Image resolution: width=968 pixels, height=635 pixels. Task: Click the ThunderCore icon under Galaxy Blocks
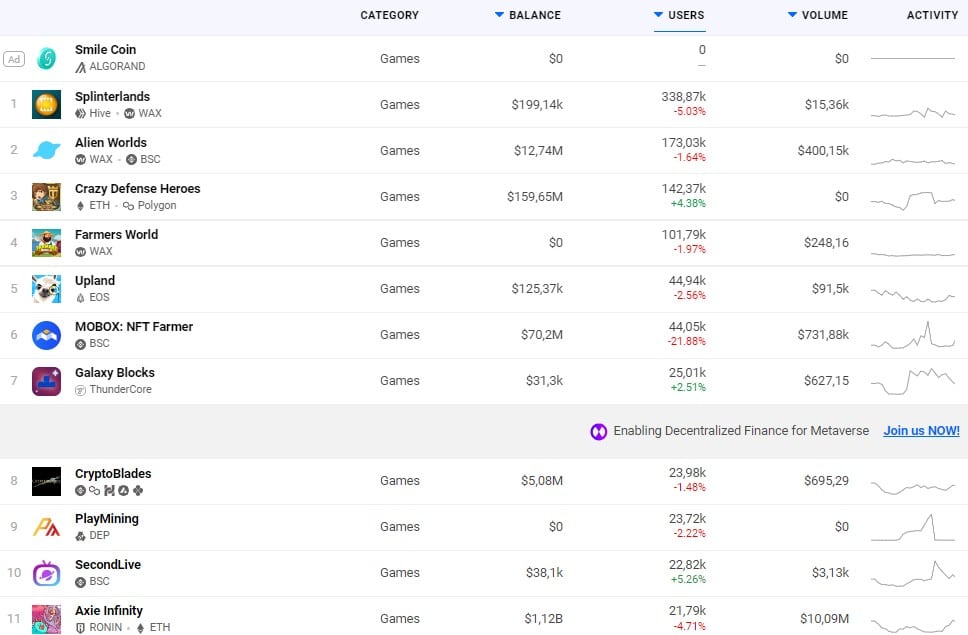point(80,390)
